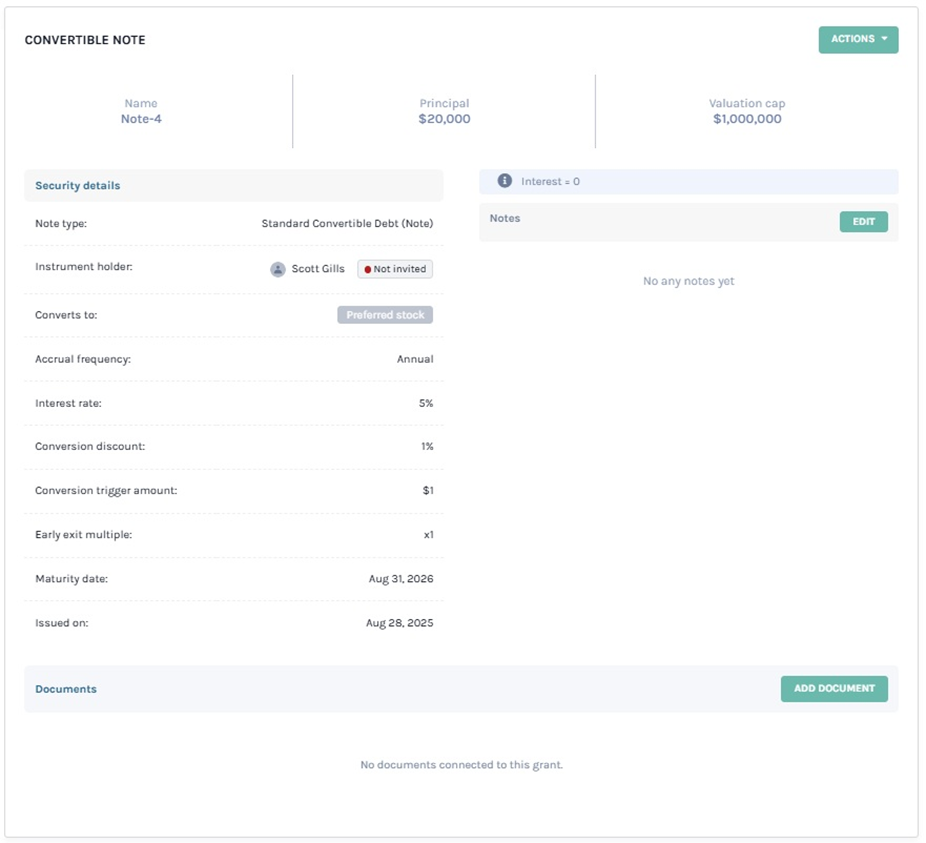Click the Add Document button

833,689
